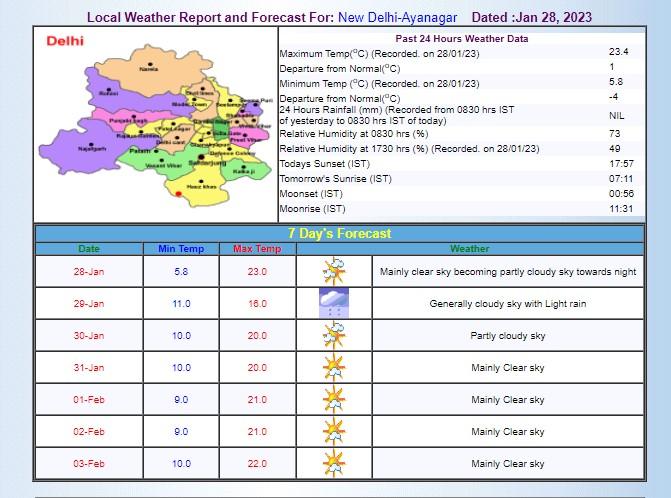Screen dimensions: 671x498
Task: Click the 29-Jan cloudy rain icon
Action: pyautogui.click(x=332, y=304)
